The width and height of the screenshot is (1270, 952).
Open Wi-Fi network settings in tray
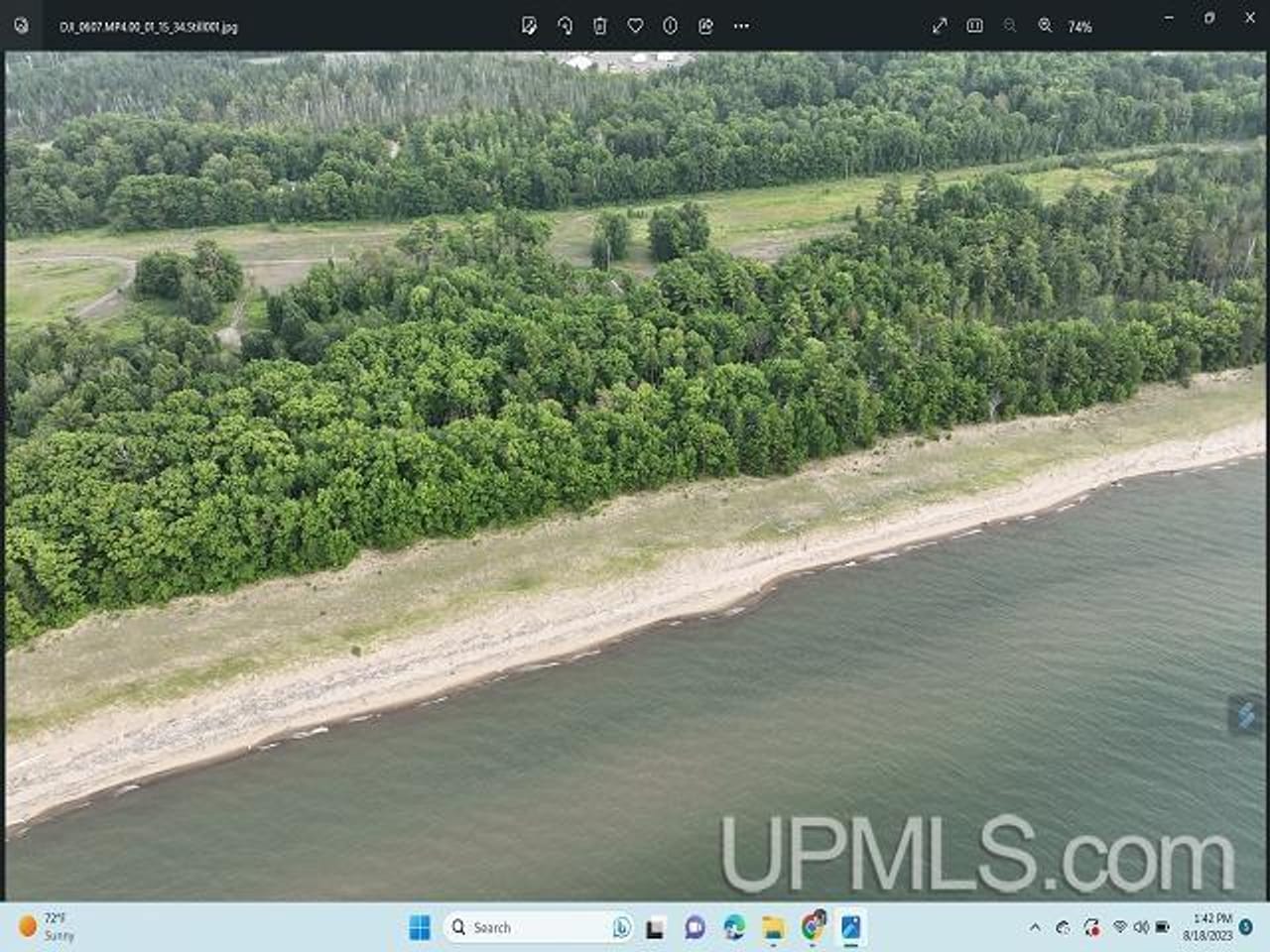point(1120,927)
